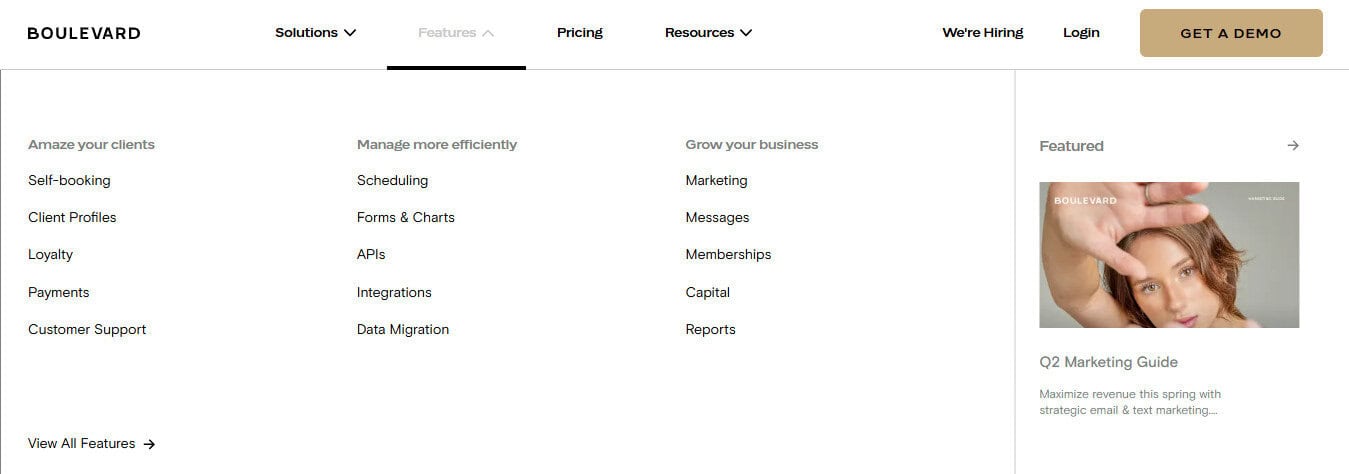The height and width of the screenshot is (474, 1349).
Task: Open Self-booking feature page
Action: coord(69,181)
